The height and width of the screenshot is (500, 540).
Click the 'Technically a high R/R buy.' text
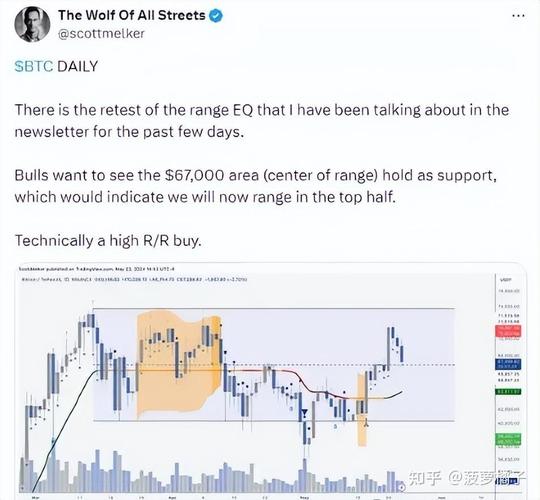[108, 240]
